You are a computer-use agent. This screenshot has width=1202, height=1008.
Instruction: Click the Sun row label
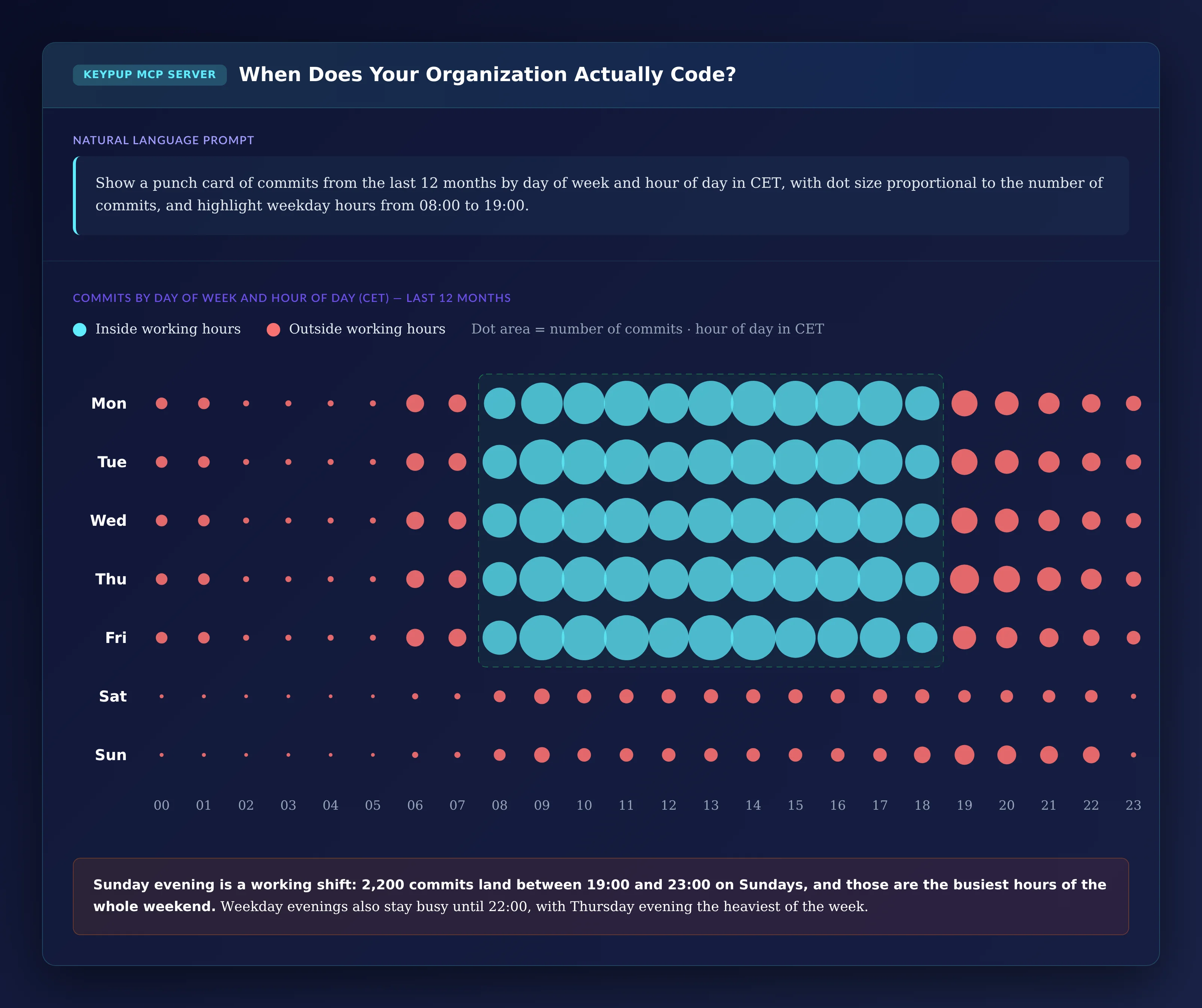(x=110, y=755)
